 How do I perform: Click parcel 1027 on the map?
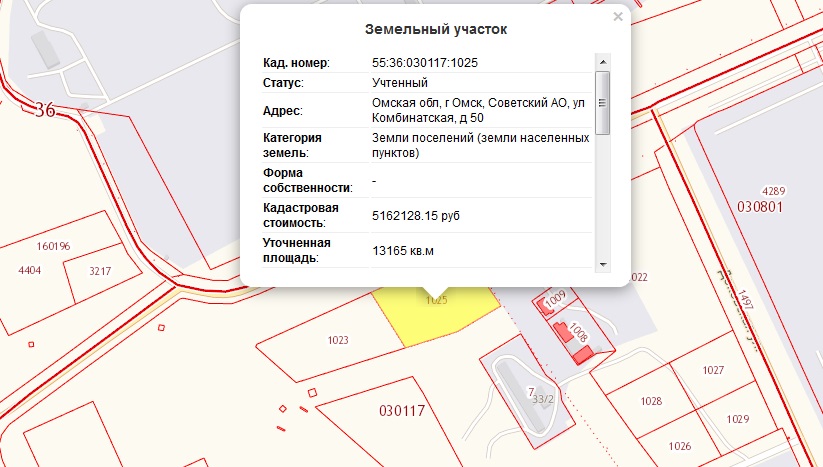point(712,371)
